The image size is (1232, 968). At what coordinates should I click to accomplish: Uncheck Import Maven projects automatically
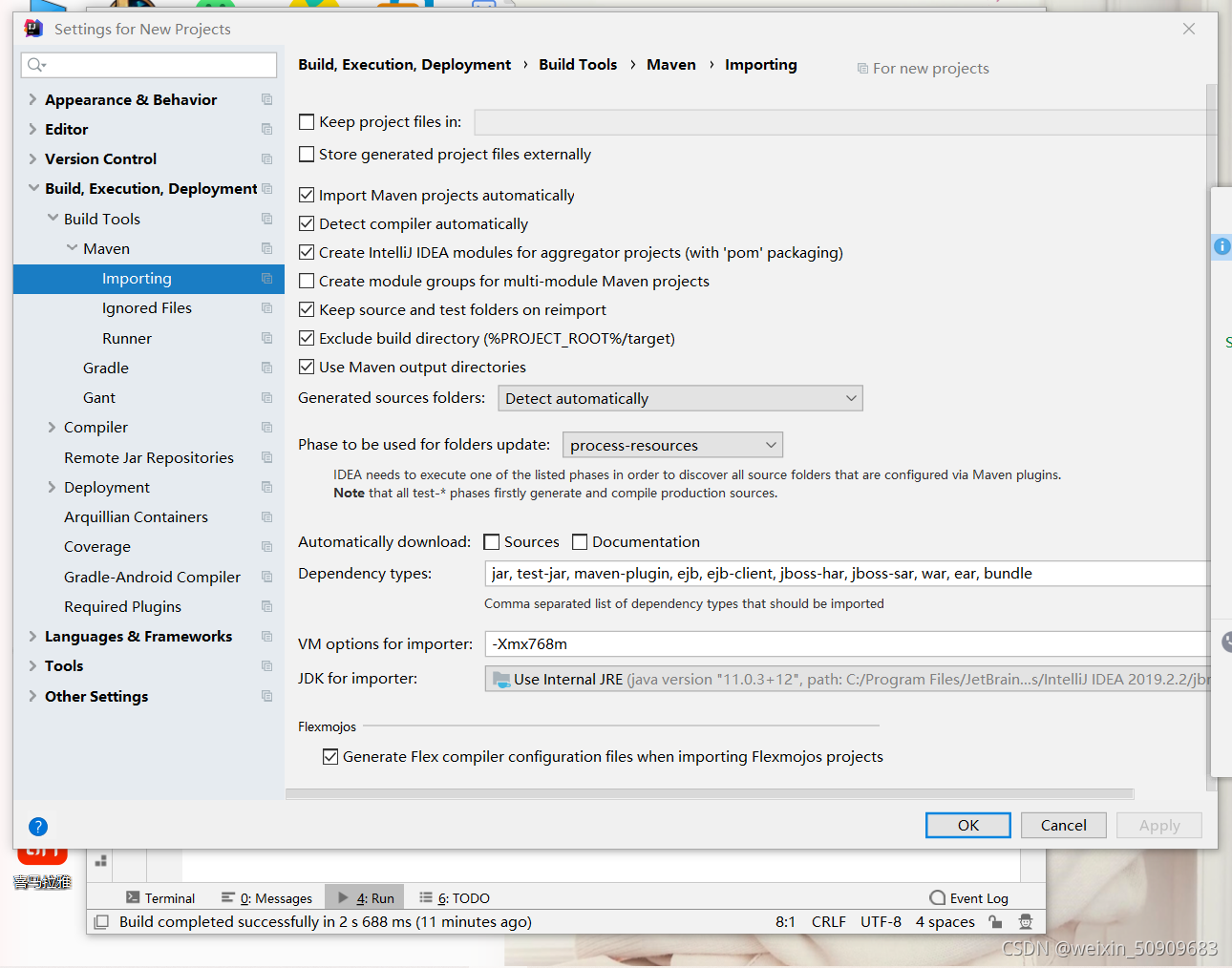tap(307, 195)
